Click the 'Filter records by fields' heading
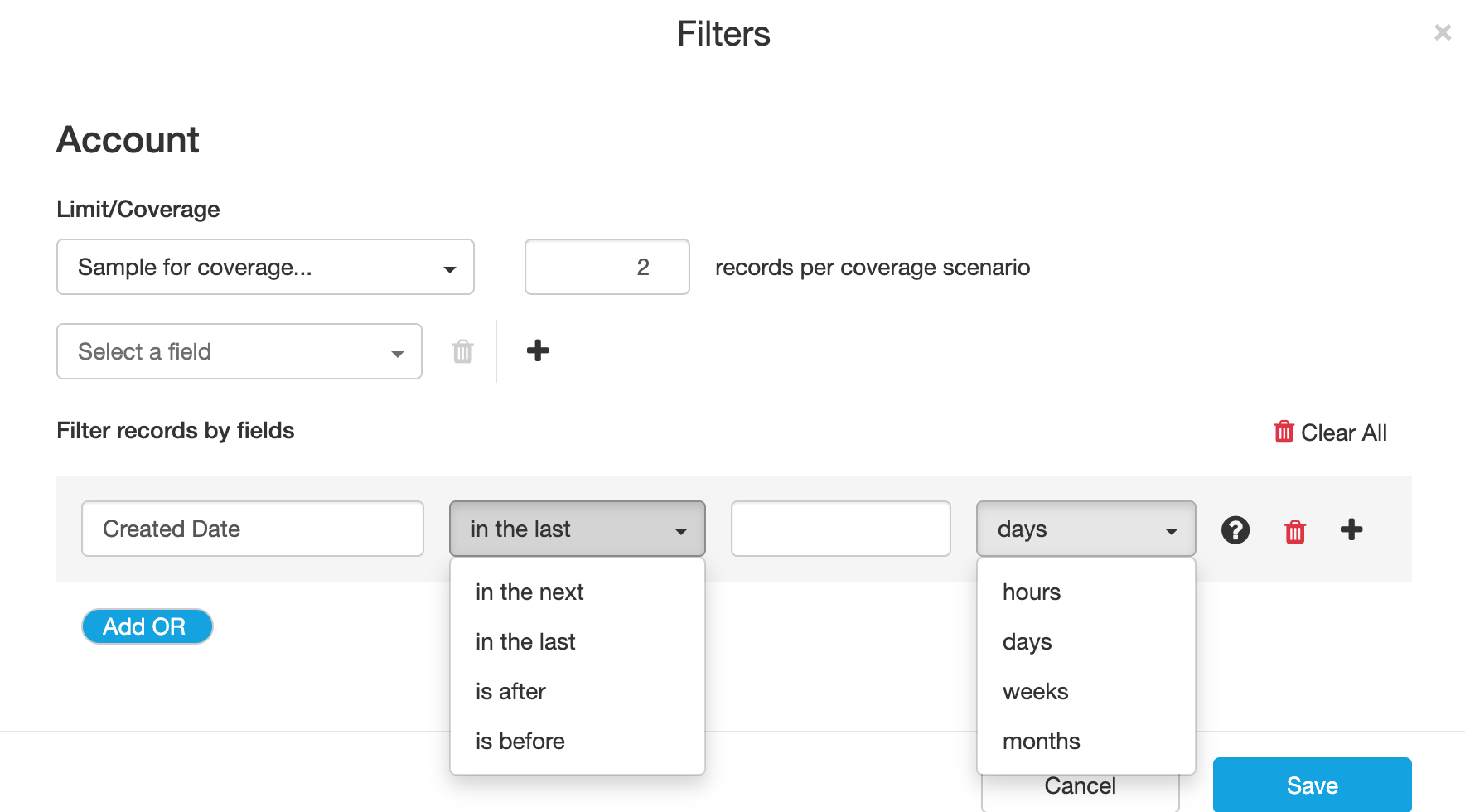1465x812 pixels. tap(176, 431)
